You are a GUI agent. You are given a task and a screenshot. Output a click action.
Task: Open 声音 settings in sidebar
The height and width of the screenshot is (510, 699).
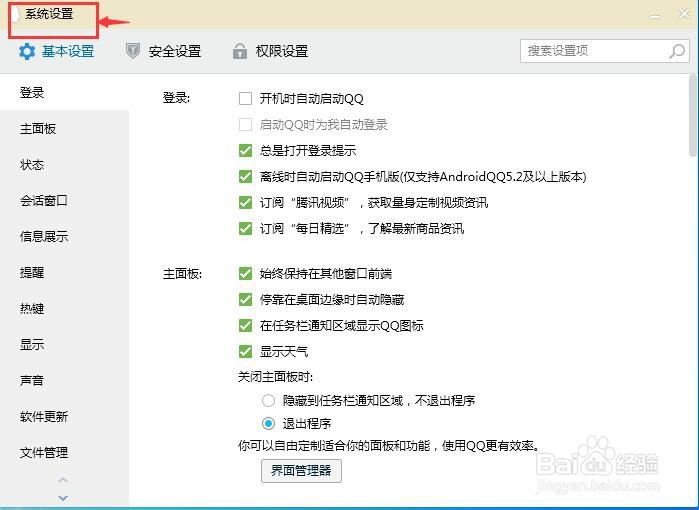point(64,381)
